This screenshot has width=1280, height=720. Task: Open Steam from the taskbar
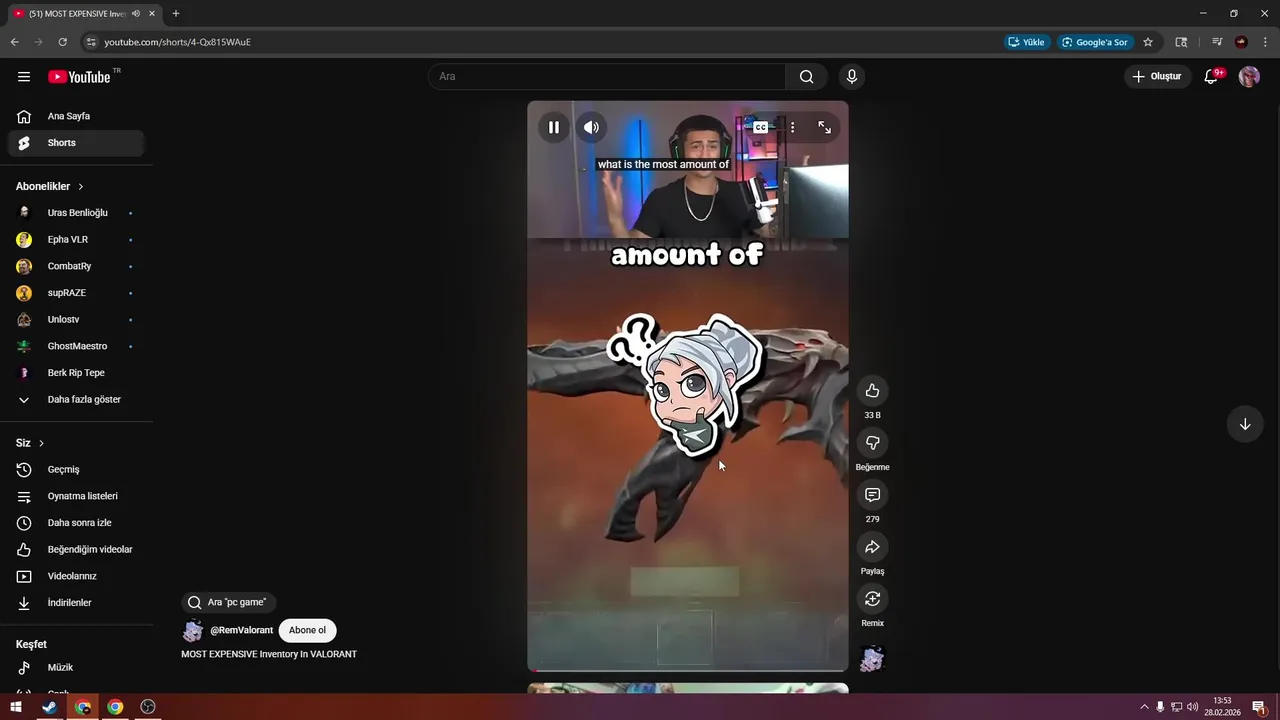49,707
